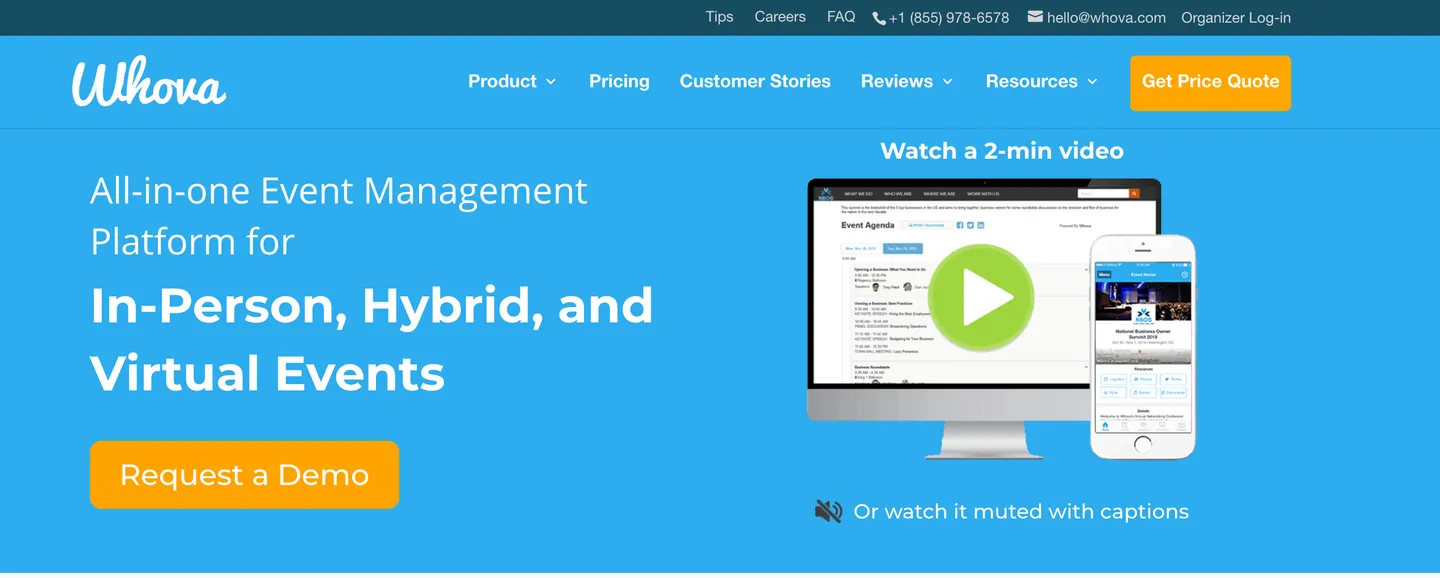Open the Careers page

coord(780,17)
